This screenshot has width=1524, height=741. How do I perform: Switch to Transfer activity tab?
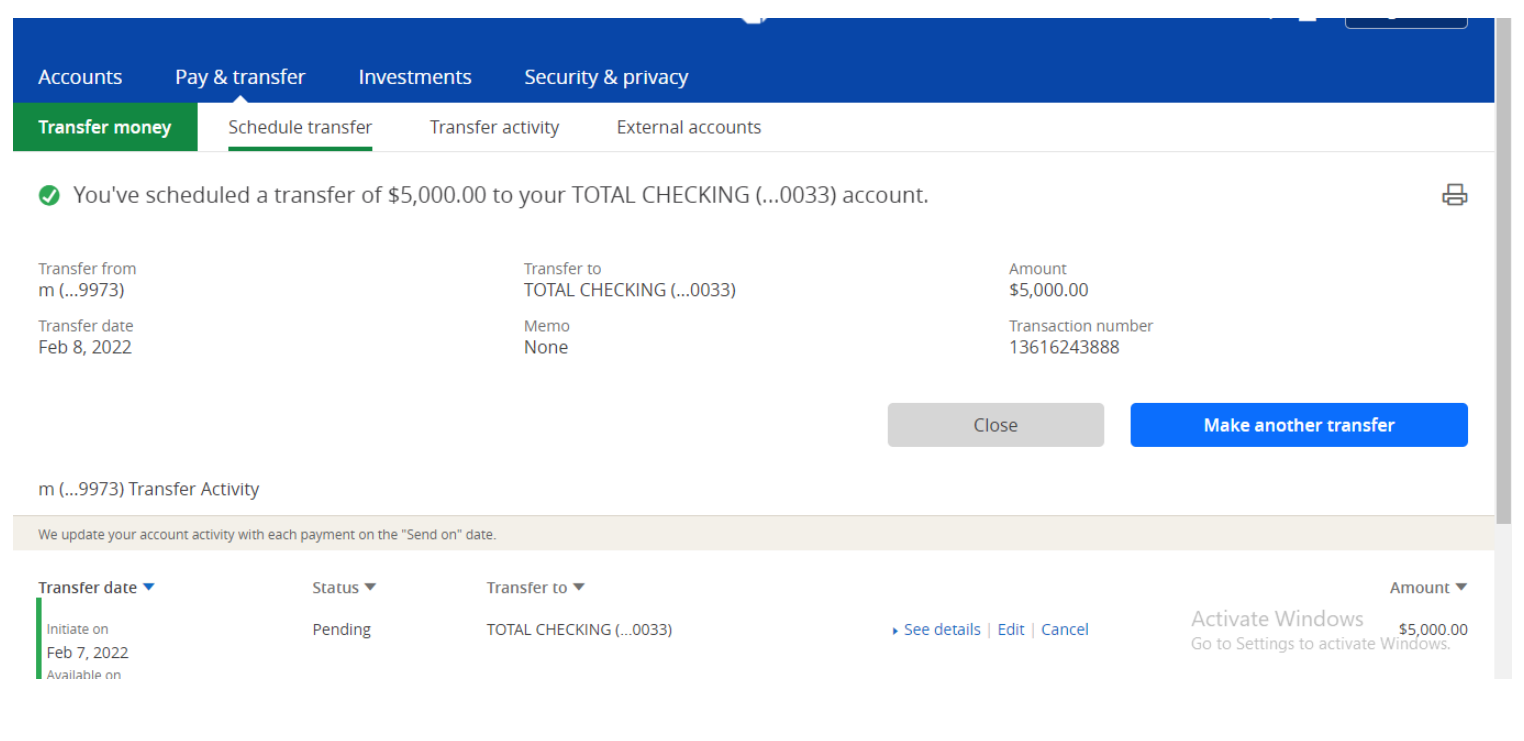[494, 127]
